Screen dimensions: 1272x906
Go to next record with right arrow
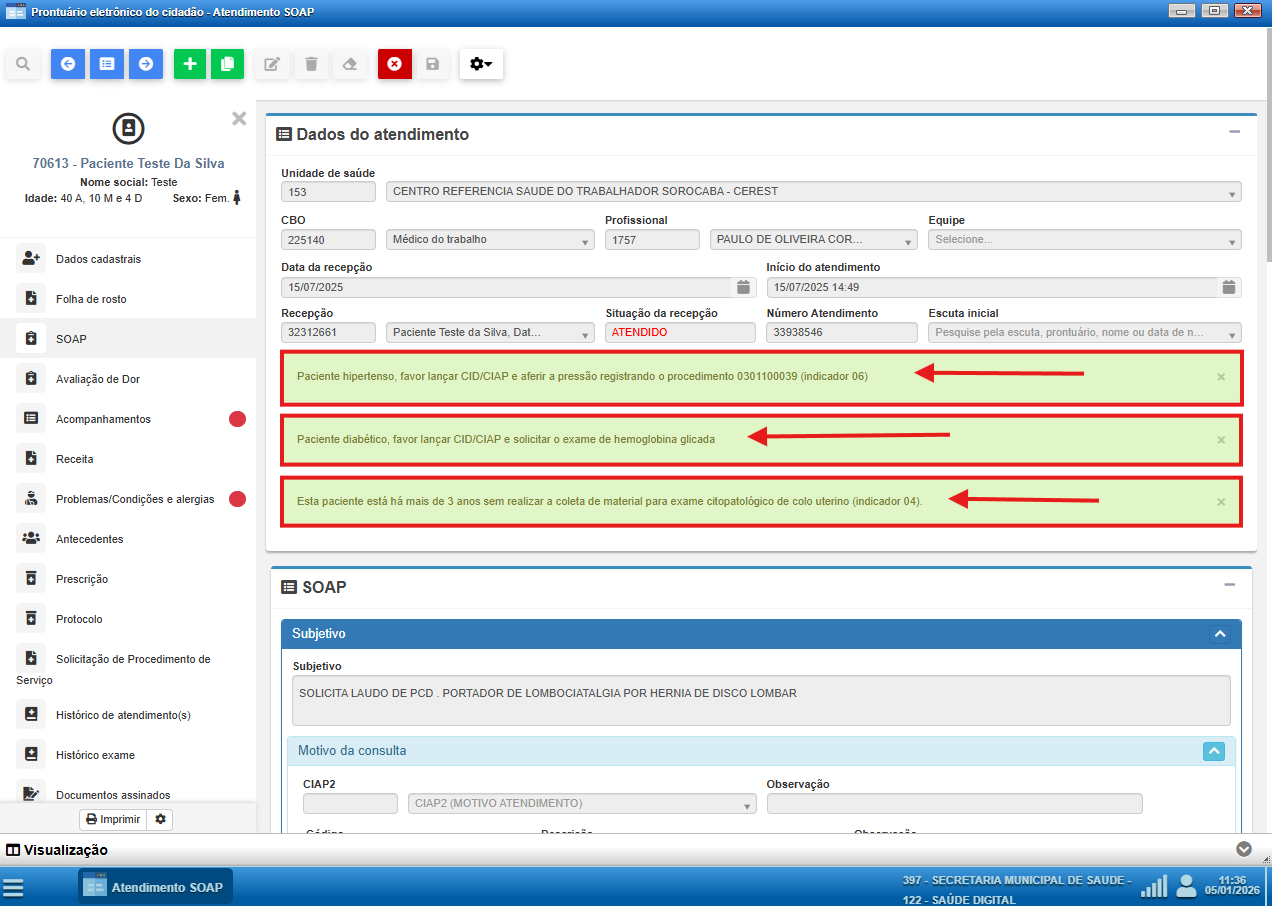pyautogui.click(x=146, y=64)
